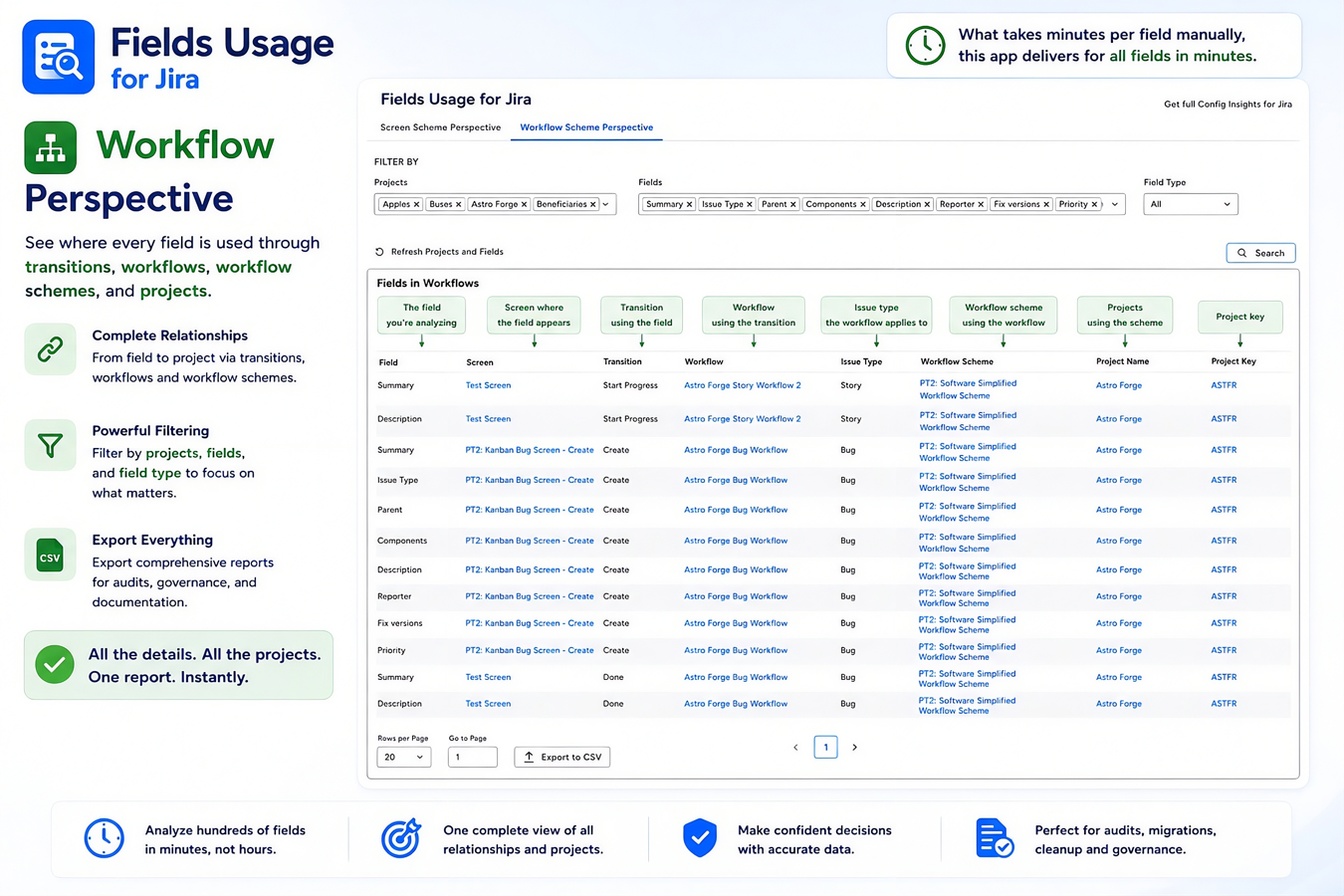
Task: Click the green workflow hierarchy icon
Action: click(x=50, y=147)
